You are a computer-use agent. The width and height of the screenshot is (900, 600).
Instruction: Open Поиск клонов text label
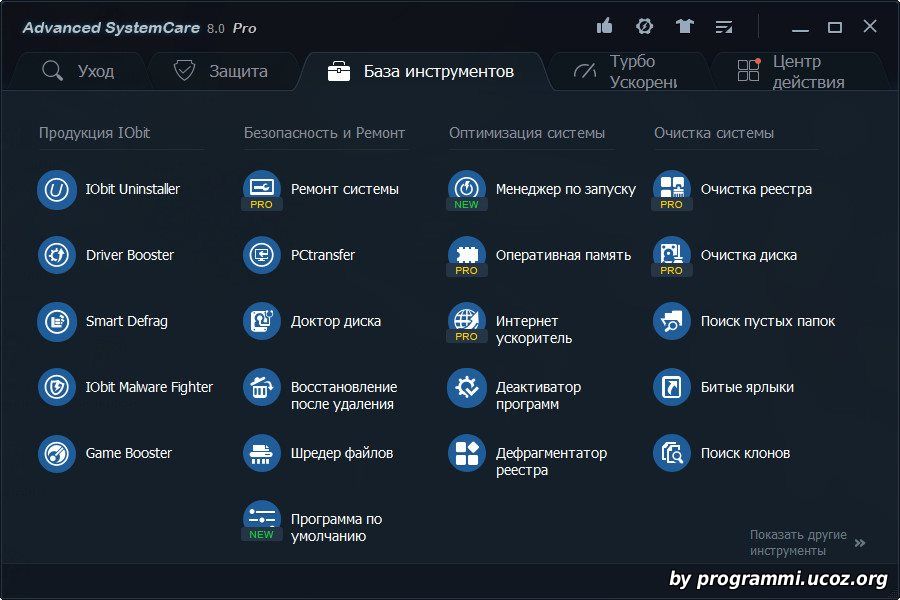click(745, 453)
